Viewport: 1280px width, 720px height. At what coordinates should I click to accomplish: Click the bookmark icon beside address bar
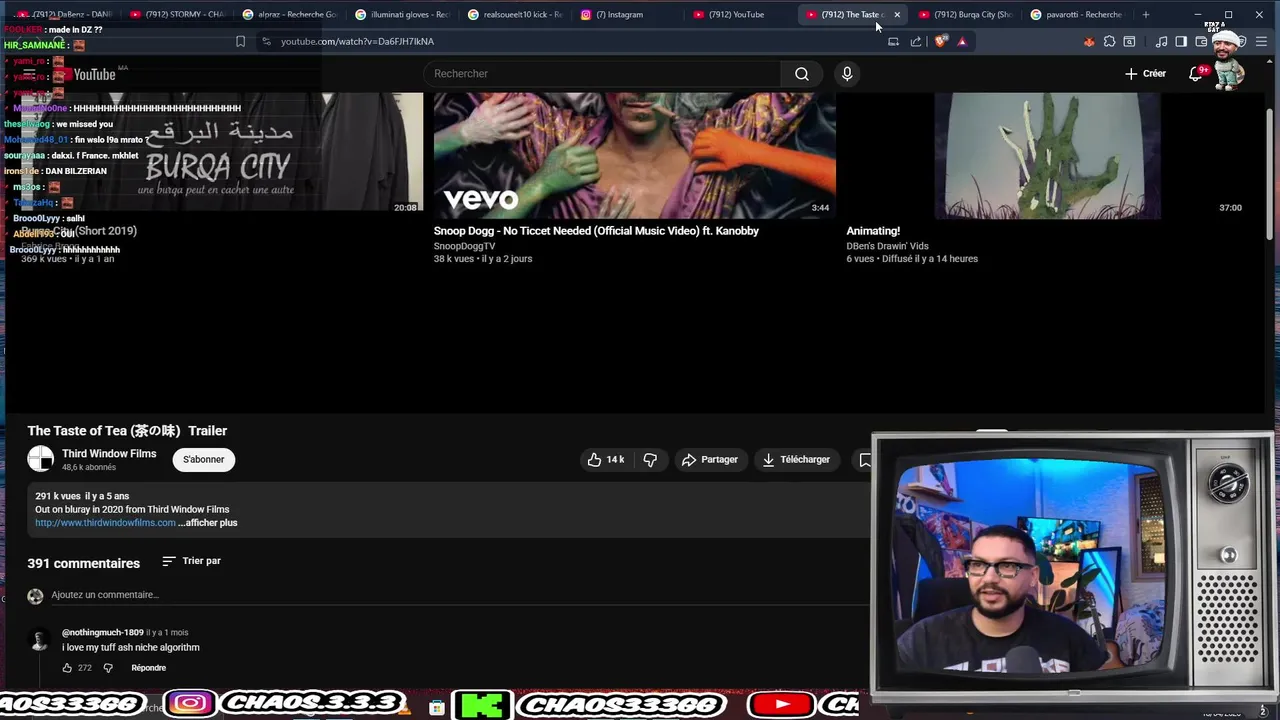click(240, 42)
